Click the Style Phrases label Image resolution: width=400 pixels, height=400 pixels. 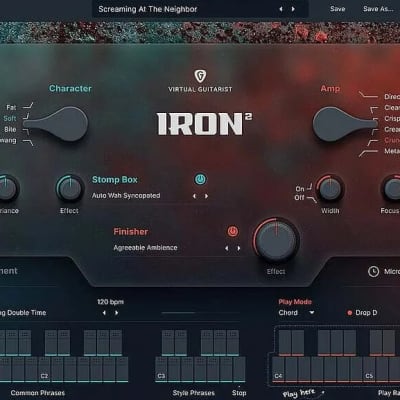point(194,393)
